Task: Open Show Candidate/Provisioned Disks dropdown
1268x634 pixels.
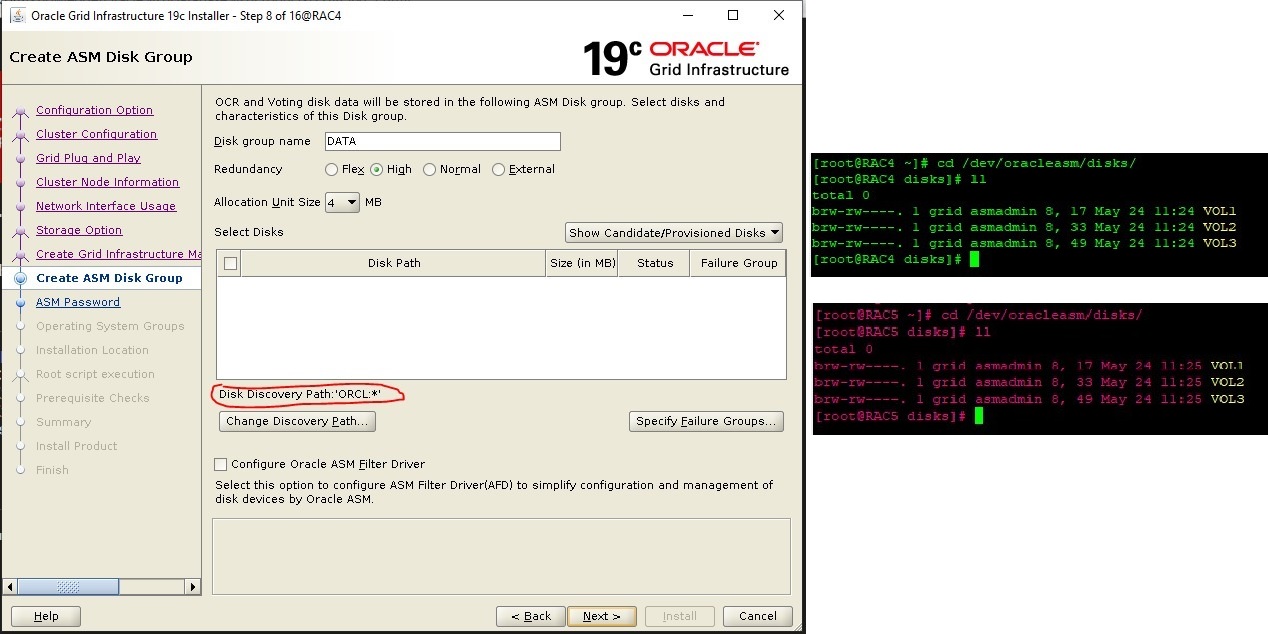Action: [674, 233]
